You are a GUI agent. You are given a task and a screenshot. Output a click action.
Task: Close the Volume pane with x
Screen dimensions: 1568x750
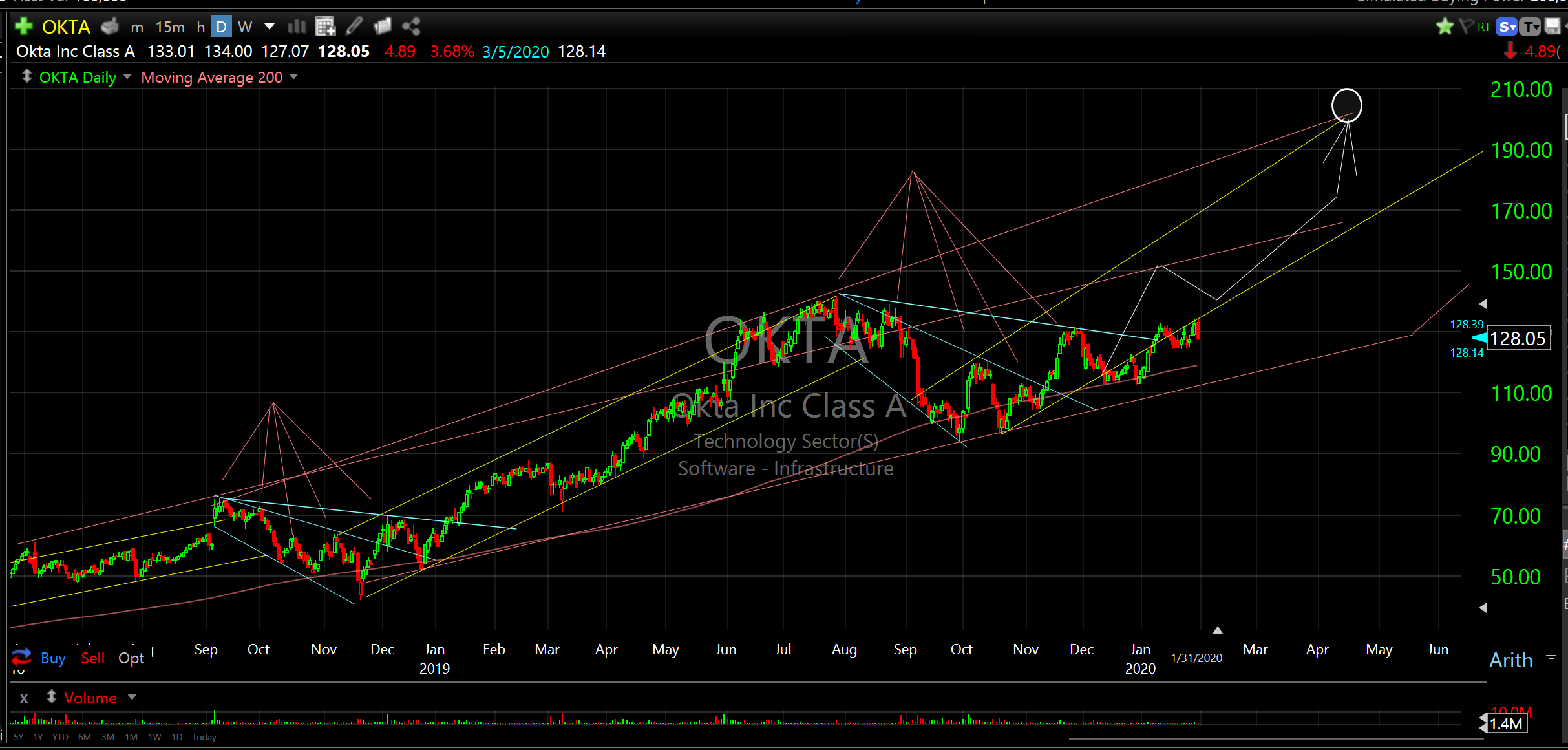click(x=24, y=698)
